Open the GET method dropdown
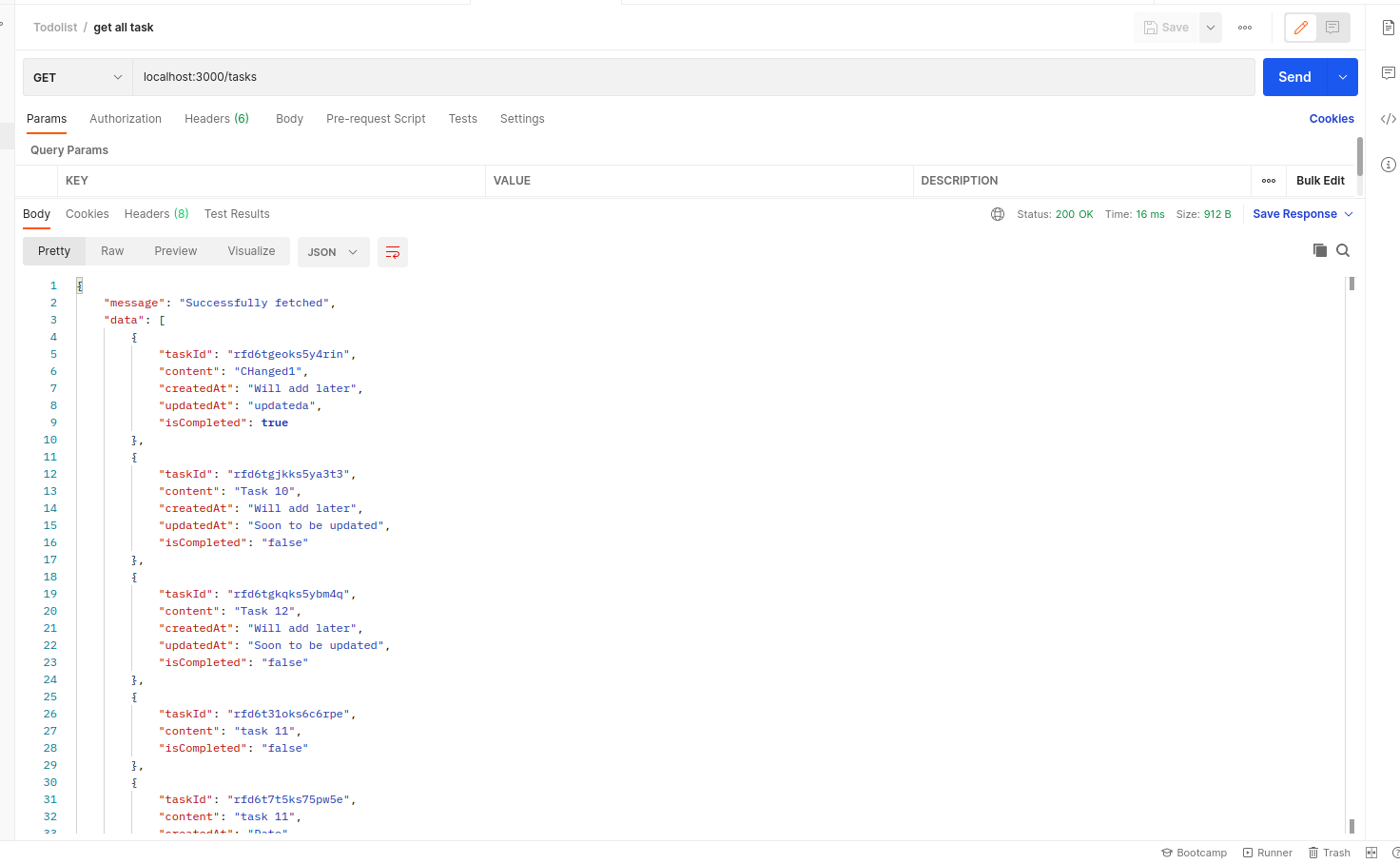 point(78,77)
